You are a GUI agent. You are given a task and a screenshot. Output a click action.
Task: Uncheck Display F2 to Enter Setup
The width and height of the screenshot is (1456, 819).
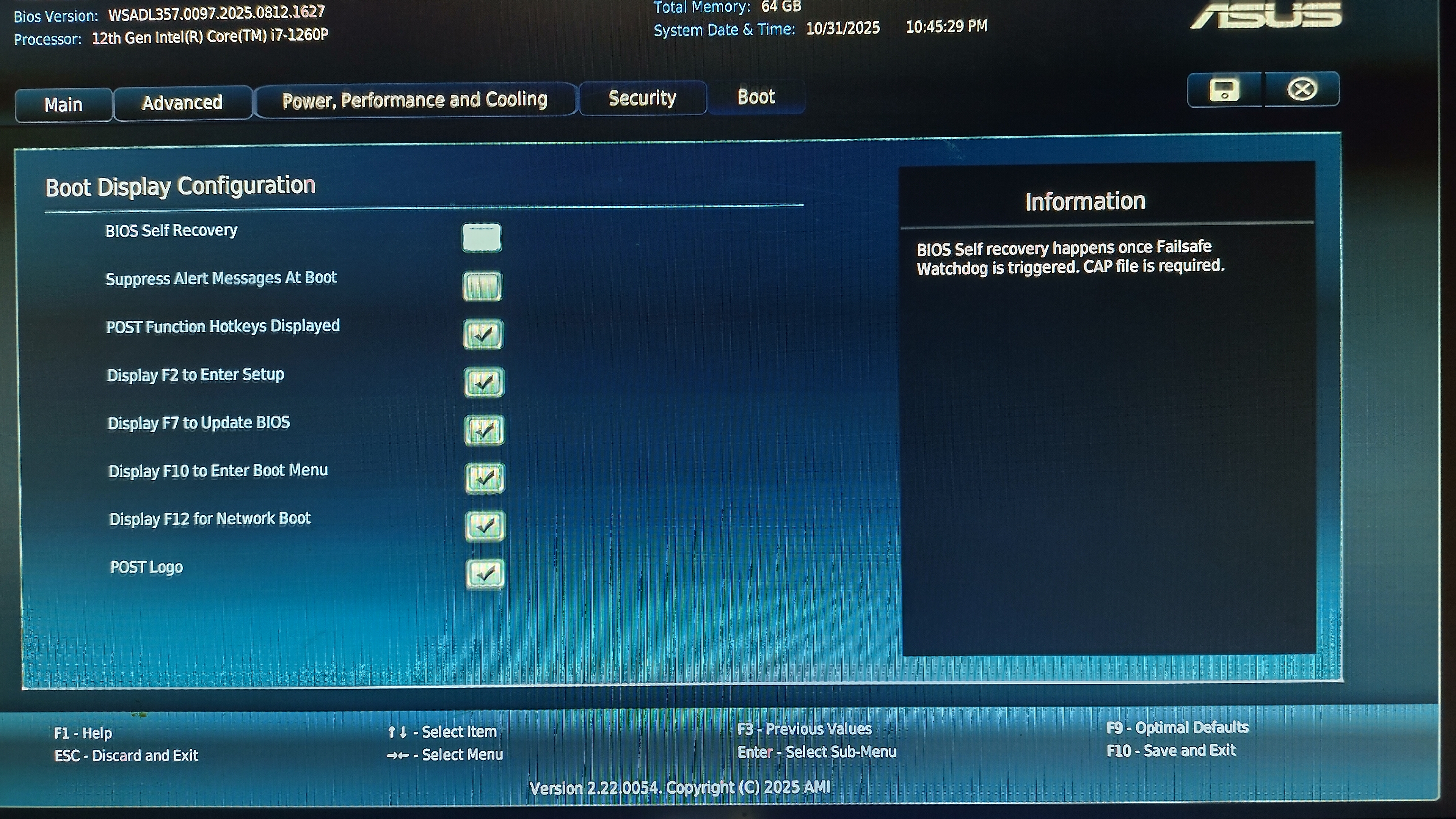[x=484, y=383]
